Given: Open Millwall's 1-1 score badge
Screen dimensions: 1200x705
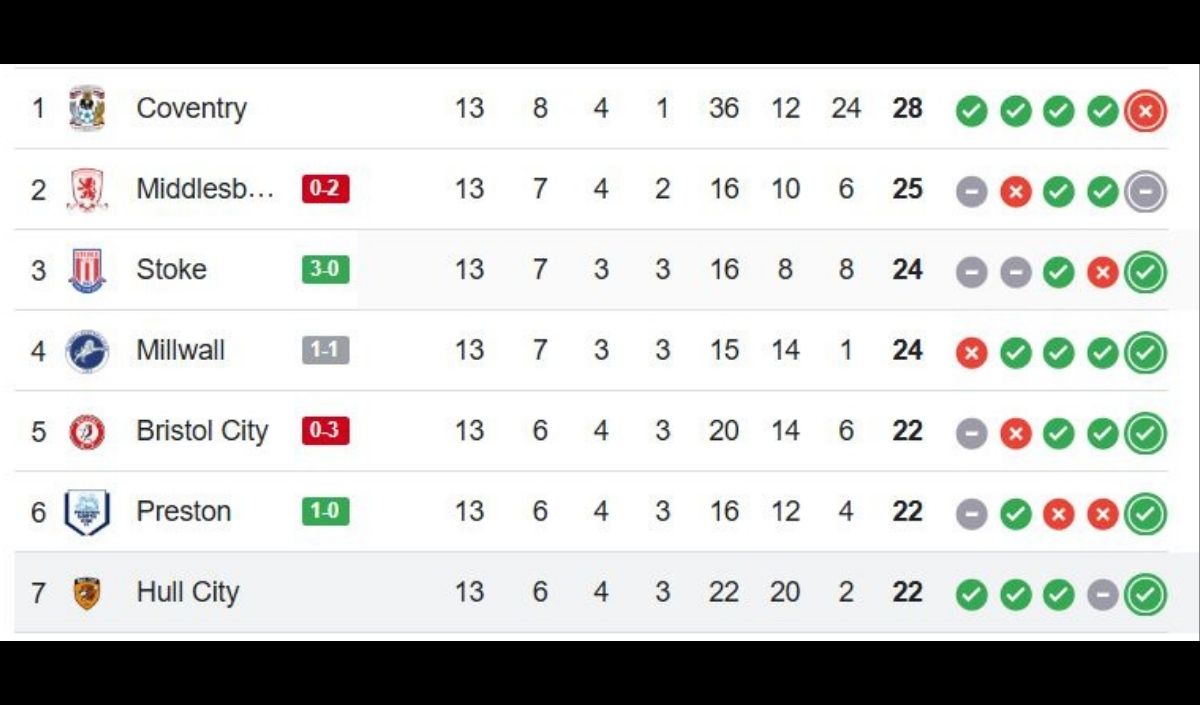Looking at the screenshot, I should (x=325, y=351).
